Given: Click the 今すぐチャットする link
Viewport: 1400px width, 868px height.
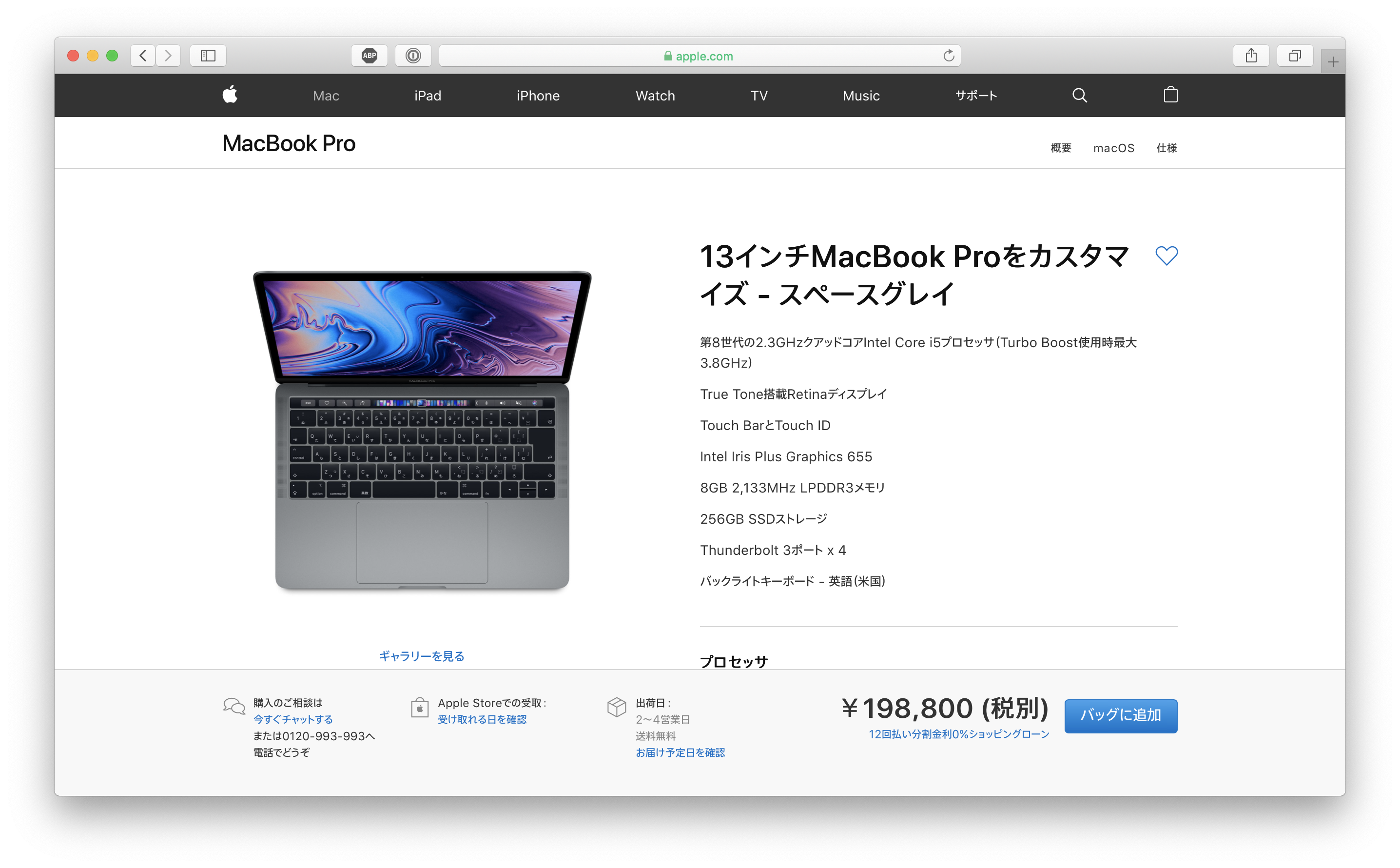Looking at the screenshot, I should pyautogui.click(x=292, y=719).
